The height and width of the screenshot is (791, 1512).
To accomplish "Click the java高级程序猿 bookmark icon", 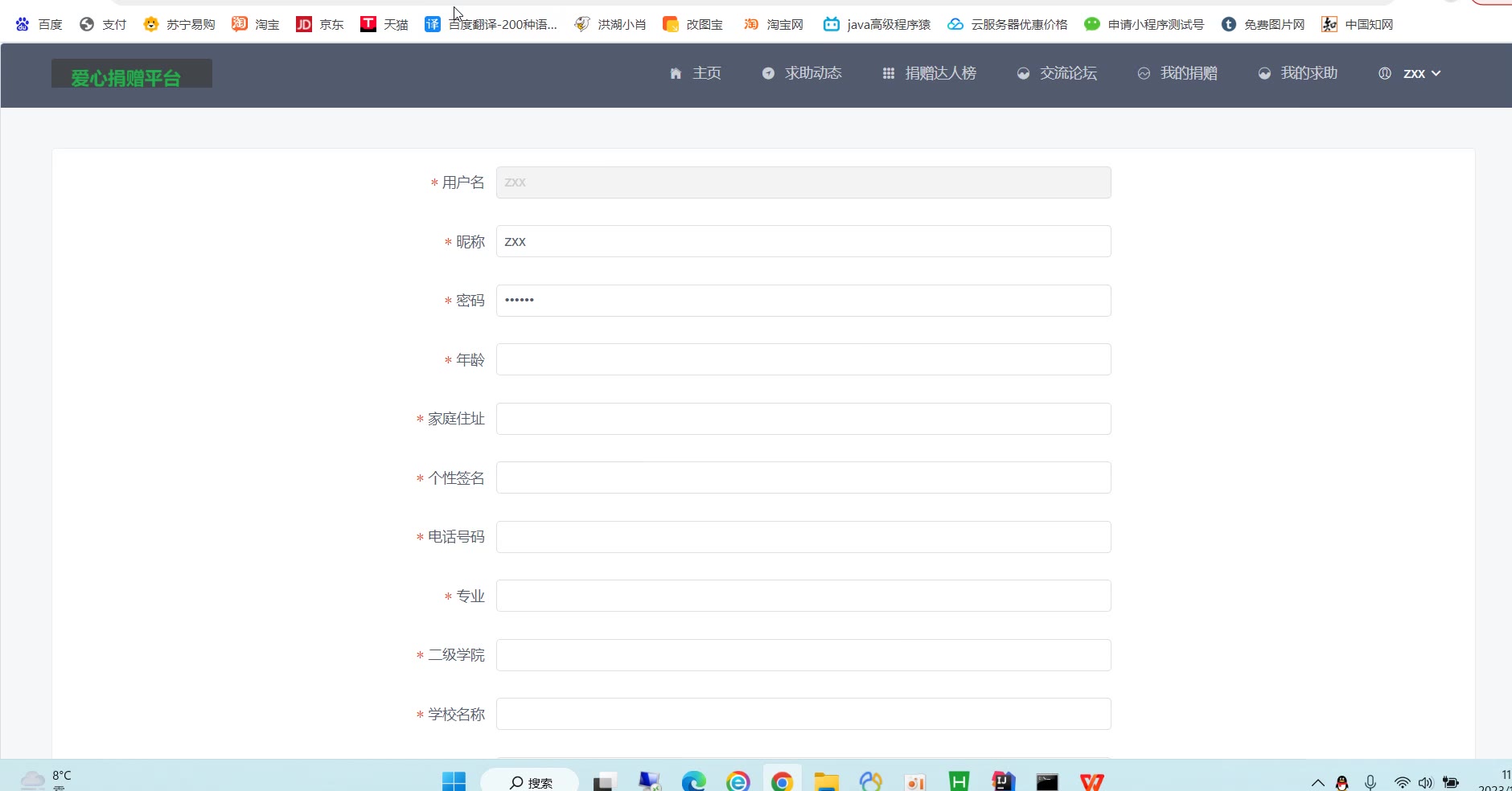I will 832,24.
